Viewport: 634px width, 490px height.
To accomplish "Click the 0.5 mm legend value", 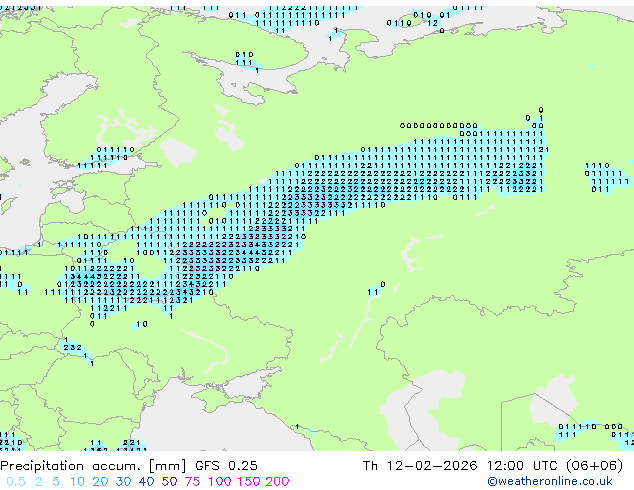I will click(16, 482).
